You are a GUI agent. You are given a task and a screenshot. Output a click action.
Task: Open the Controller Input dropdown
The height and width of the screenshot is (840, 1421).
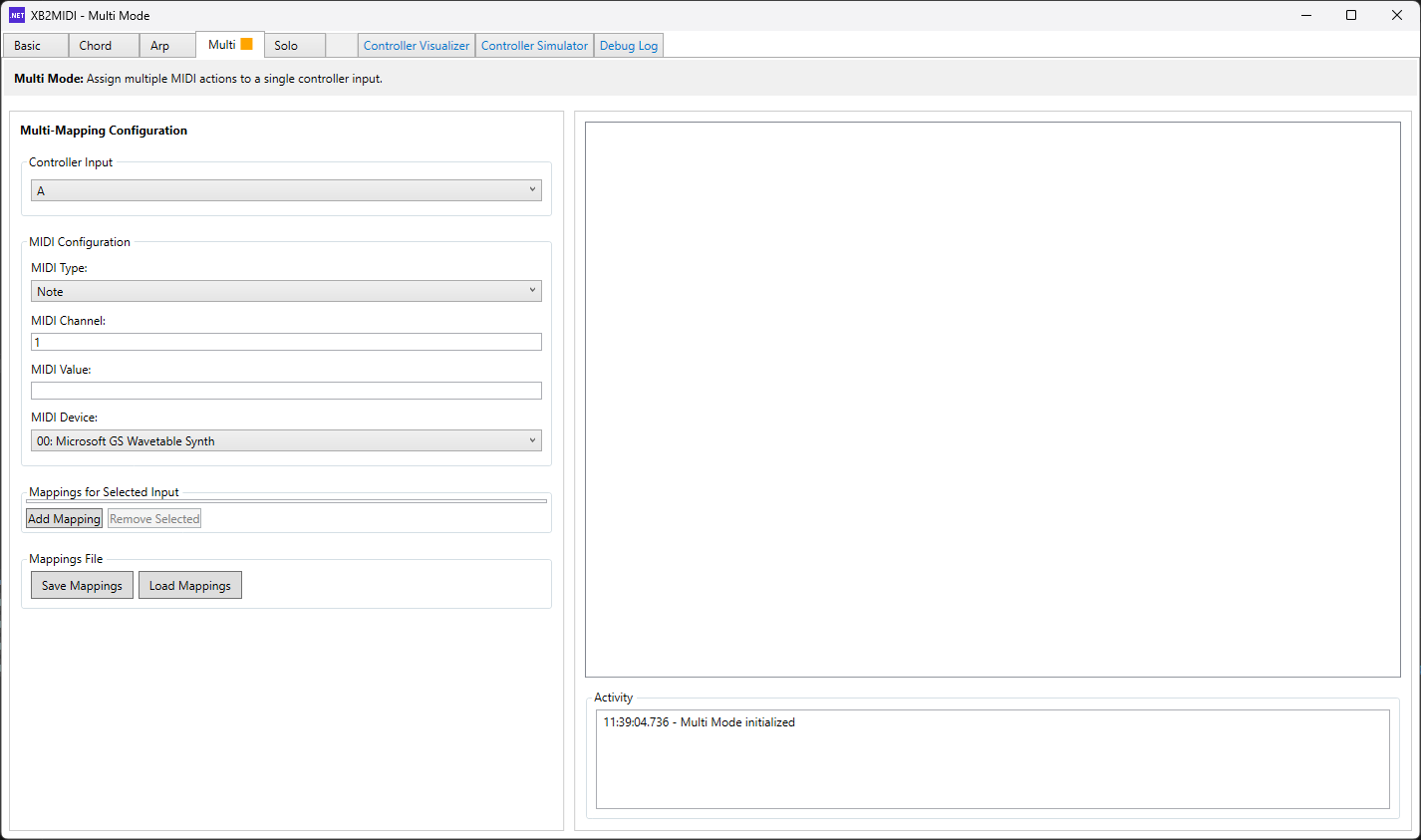point(286,190)
